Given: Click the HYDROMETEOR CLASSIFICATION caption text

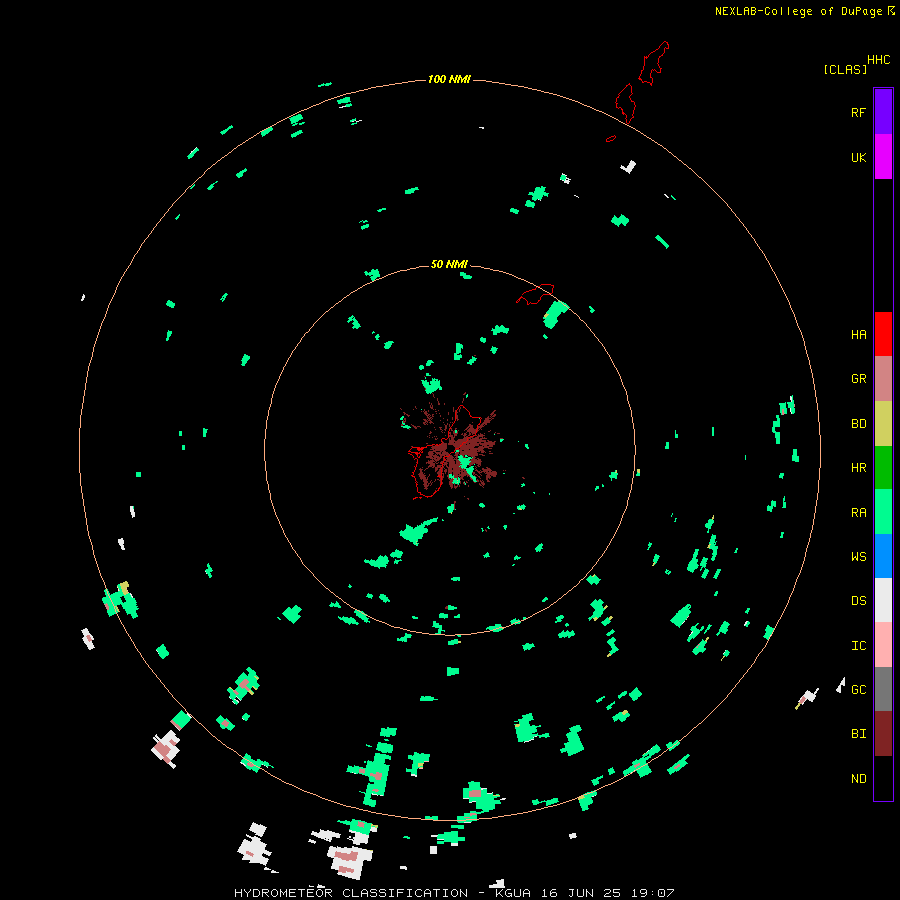Looking at the screenshot, I should pyautogui.click(x=351, y=893).
